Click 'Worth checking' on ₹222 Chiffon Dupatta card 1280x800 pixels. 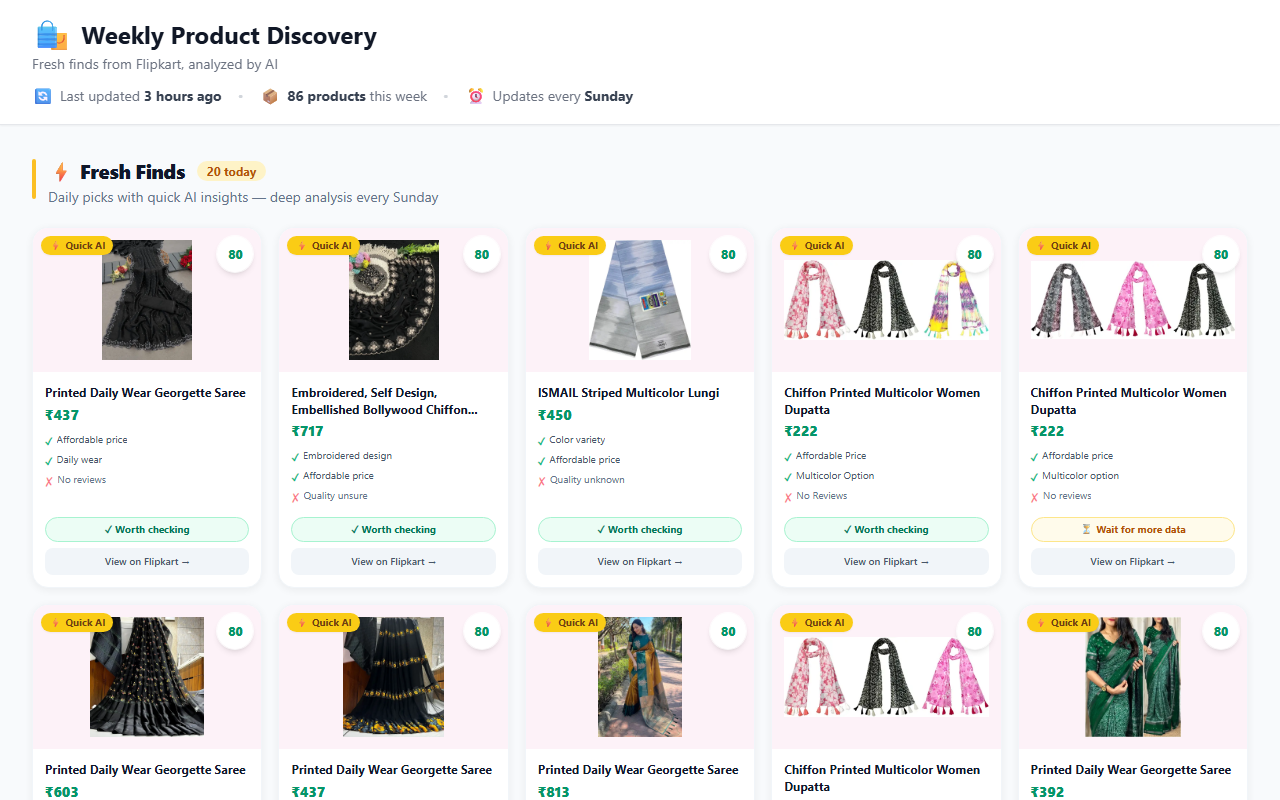click(886, 529)
